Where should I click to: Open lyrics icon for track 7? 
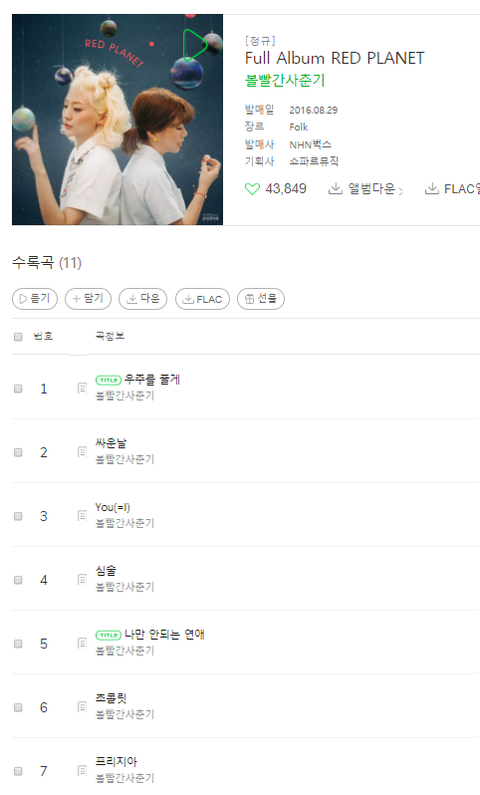point(82,771)
